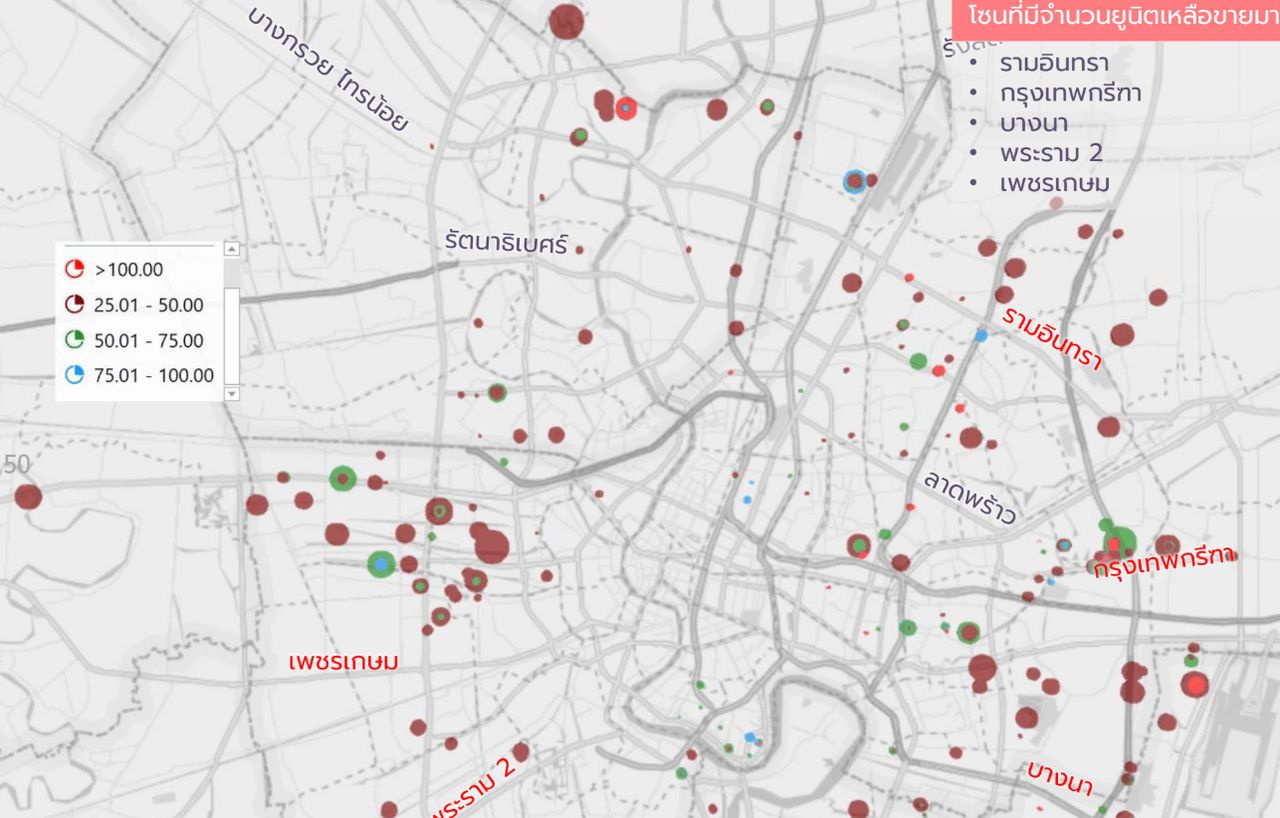Click the red 'บางนา' zone label on map
Viewport: 1280px width, 818px height.
point(1059,778)
